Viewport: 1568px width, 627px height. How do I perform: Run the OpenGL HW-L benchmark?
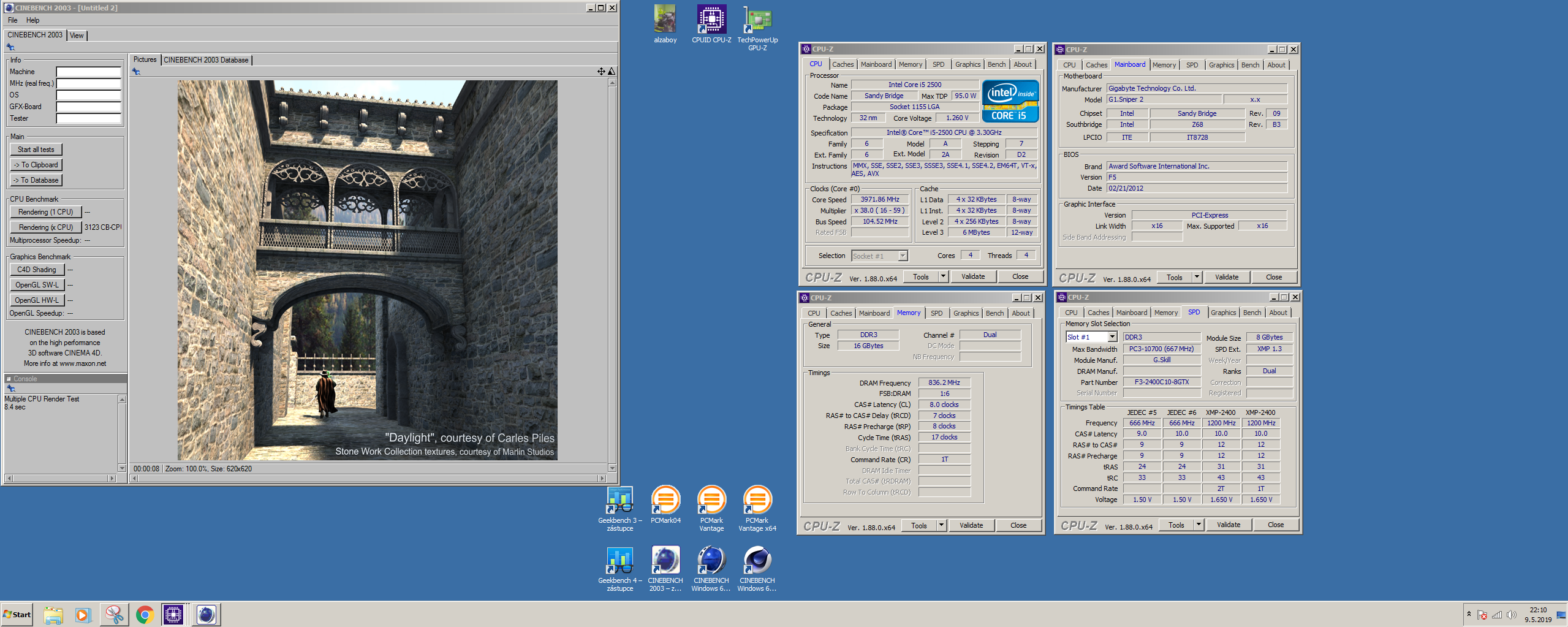[x=37, y=300]
